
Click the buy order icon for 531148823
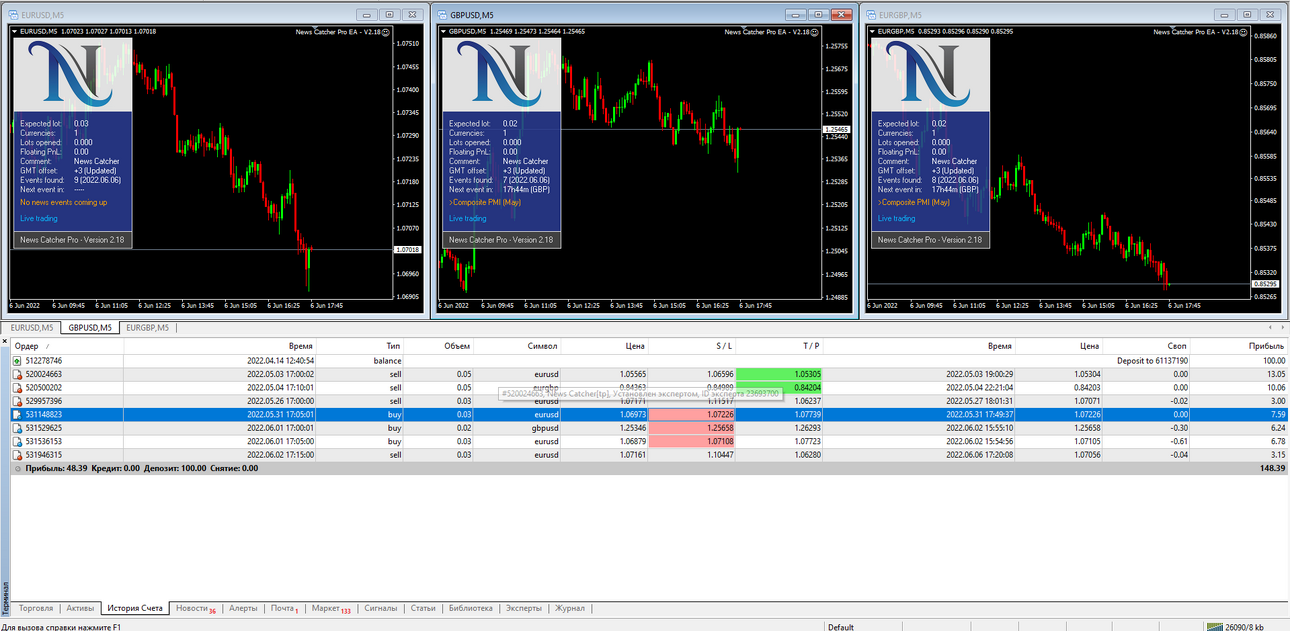[x=17, y=414]
